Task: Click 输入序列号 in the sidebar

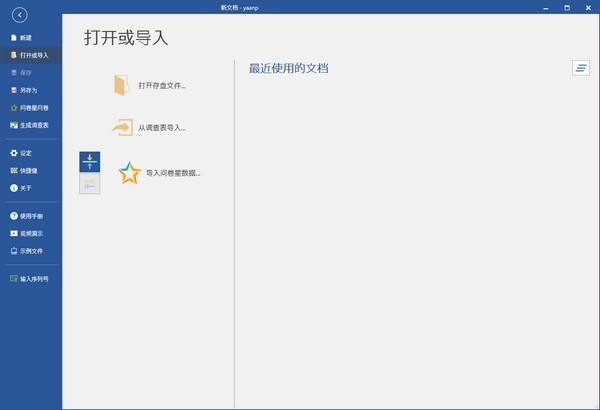Action: (x=34, y=279)
